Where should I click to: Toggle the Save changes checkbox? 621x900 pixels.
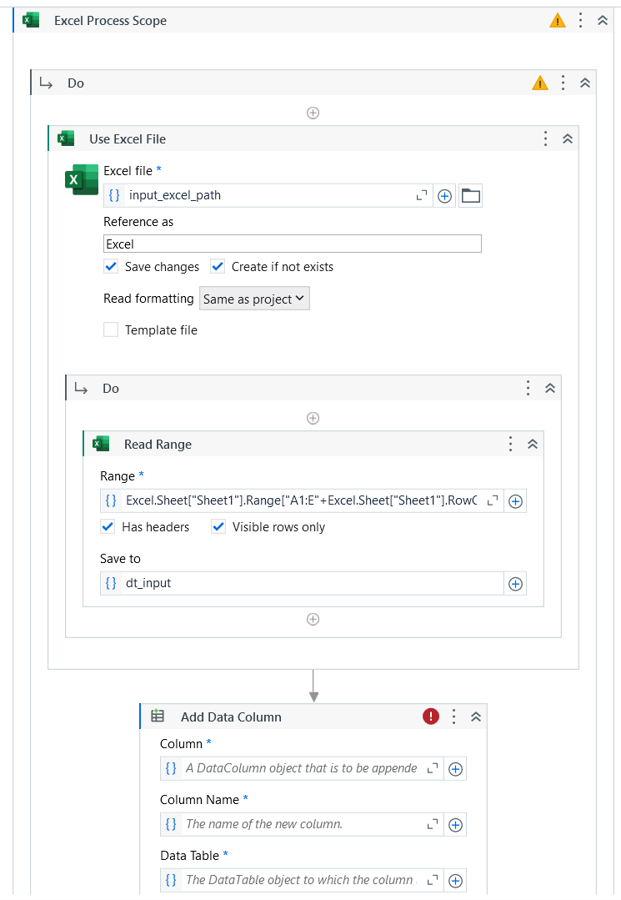point(111,266)
